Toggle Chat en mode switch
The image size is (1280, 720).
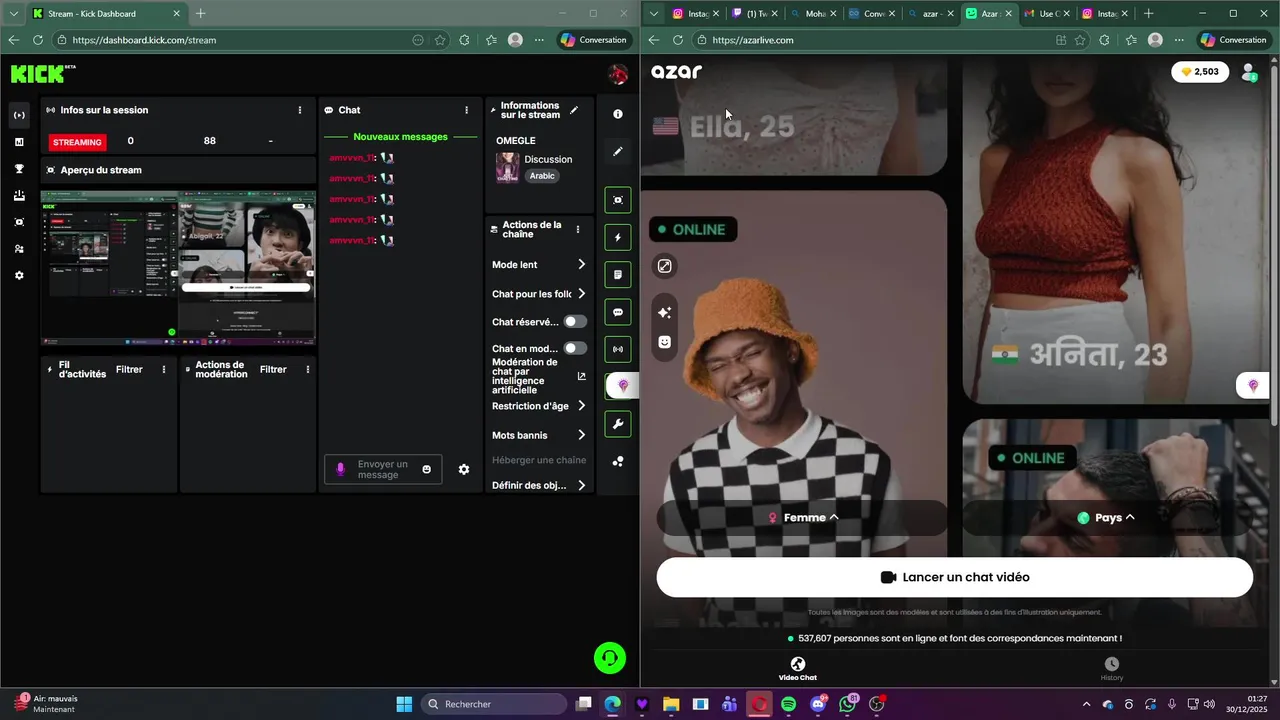click(x=575, y=348)
